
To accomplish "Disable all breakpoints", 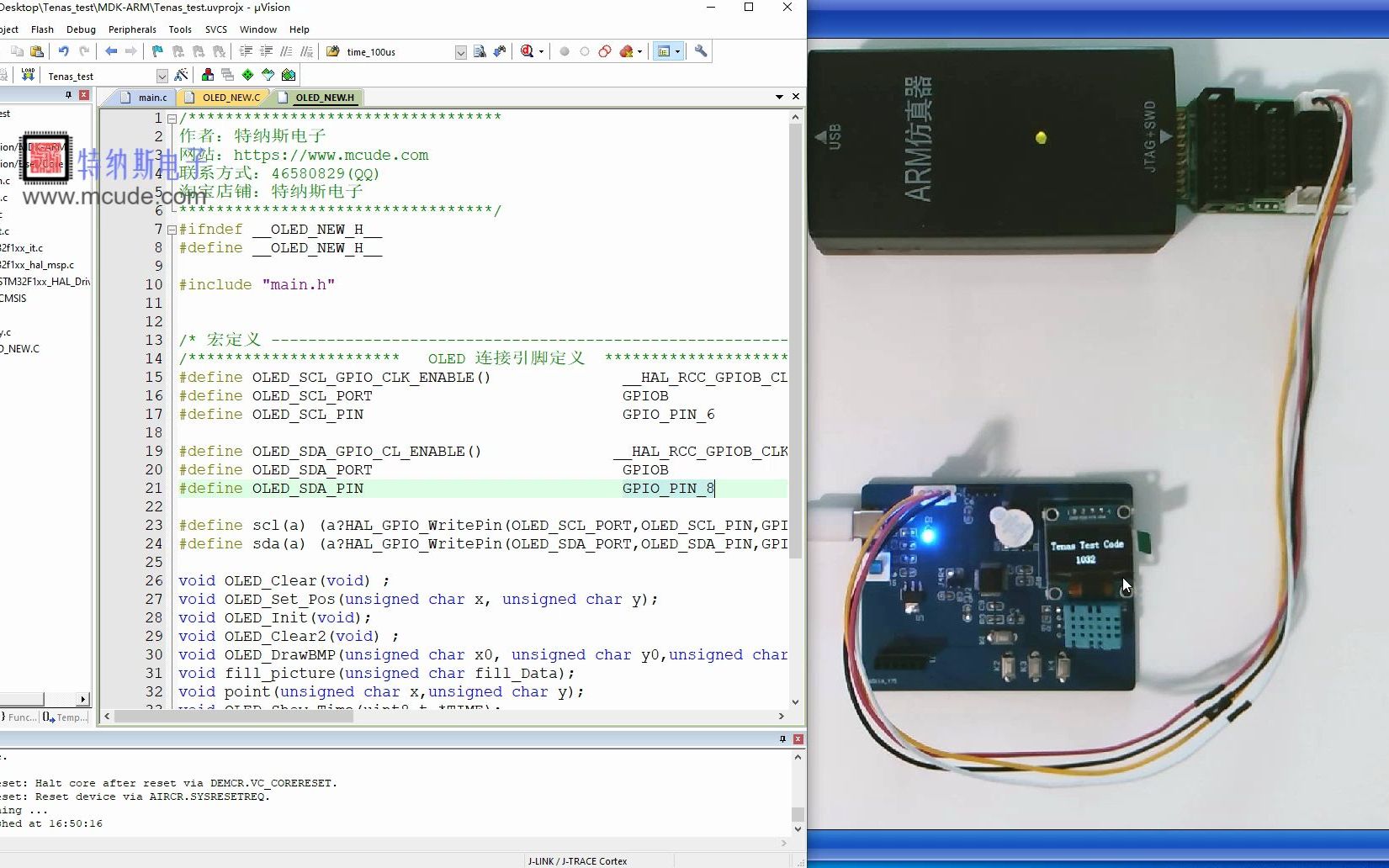I will point(605,51).
